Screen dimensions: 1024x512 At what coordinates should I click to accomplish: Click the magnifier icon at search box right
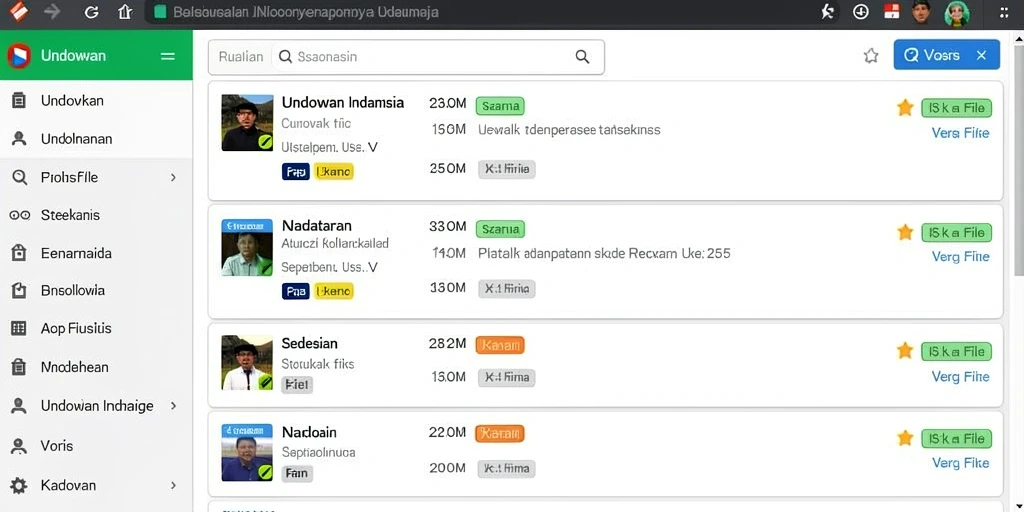point(582,57)
